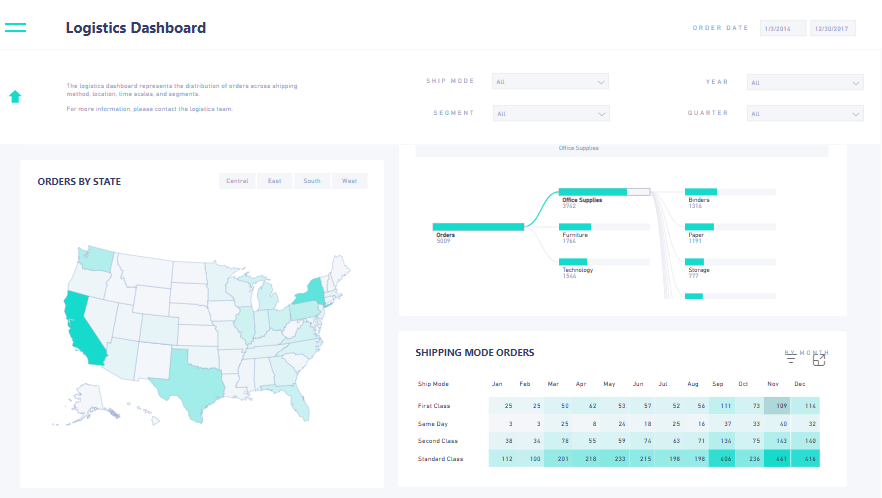Open the Year filter dropdown
882x498 pixels.
pos(806,83)
